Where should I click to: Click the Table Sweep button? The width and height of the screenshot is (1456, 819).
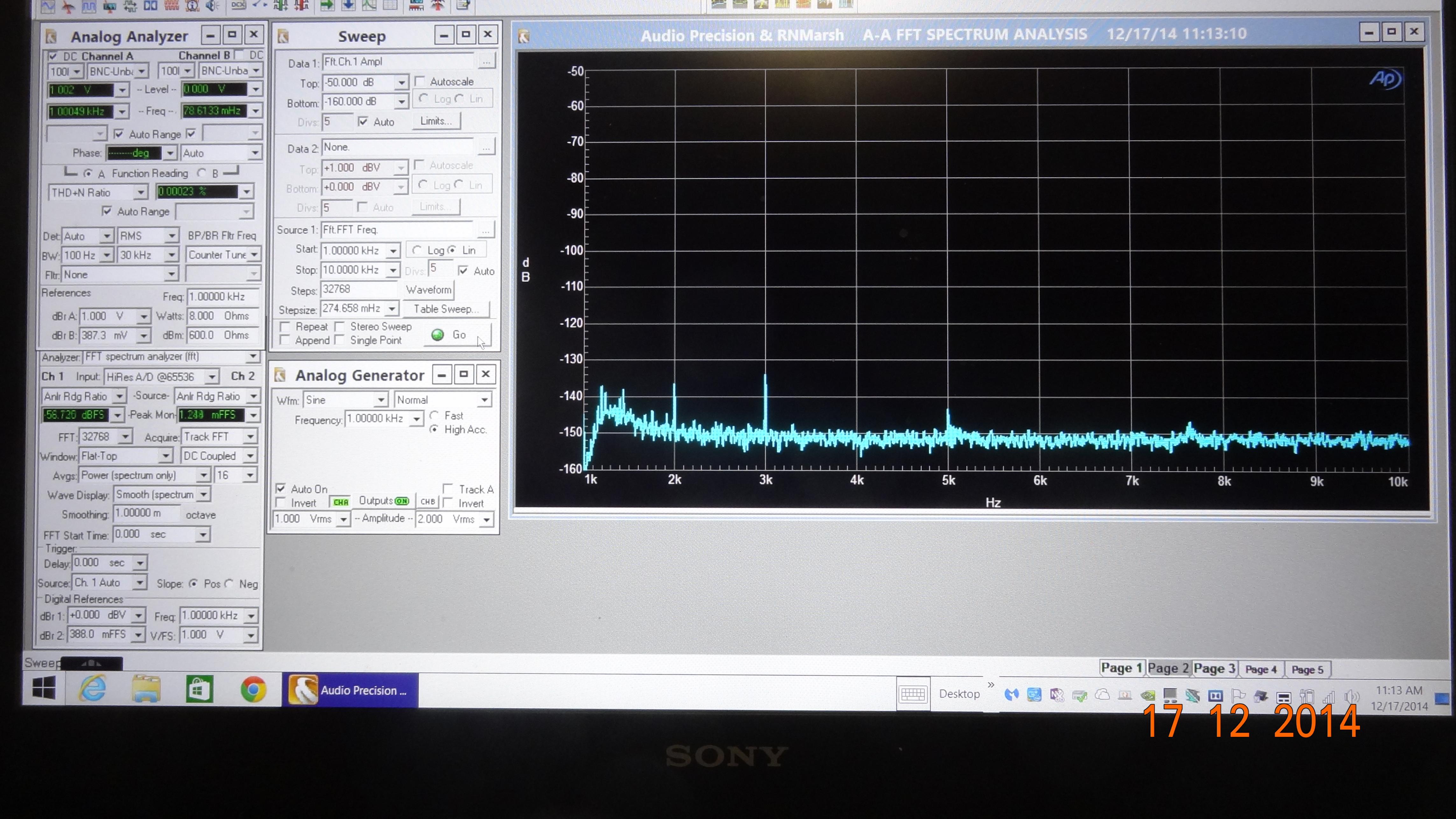click(446, 309)
